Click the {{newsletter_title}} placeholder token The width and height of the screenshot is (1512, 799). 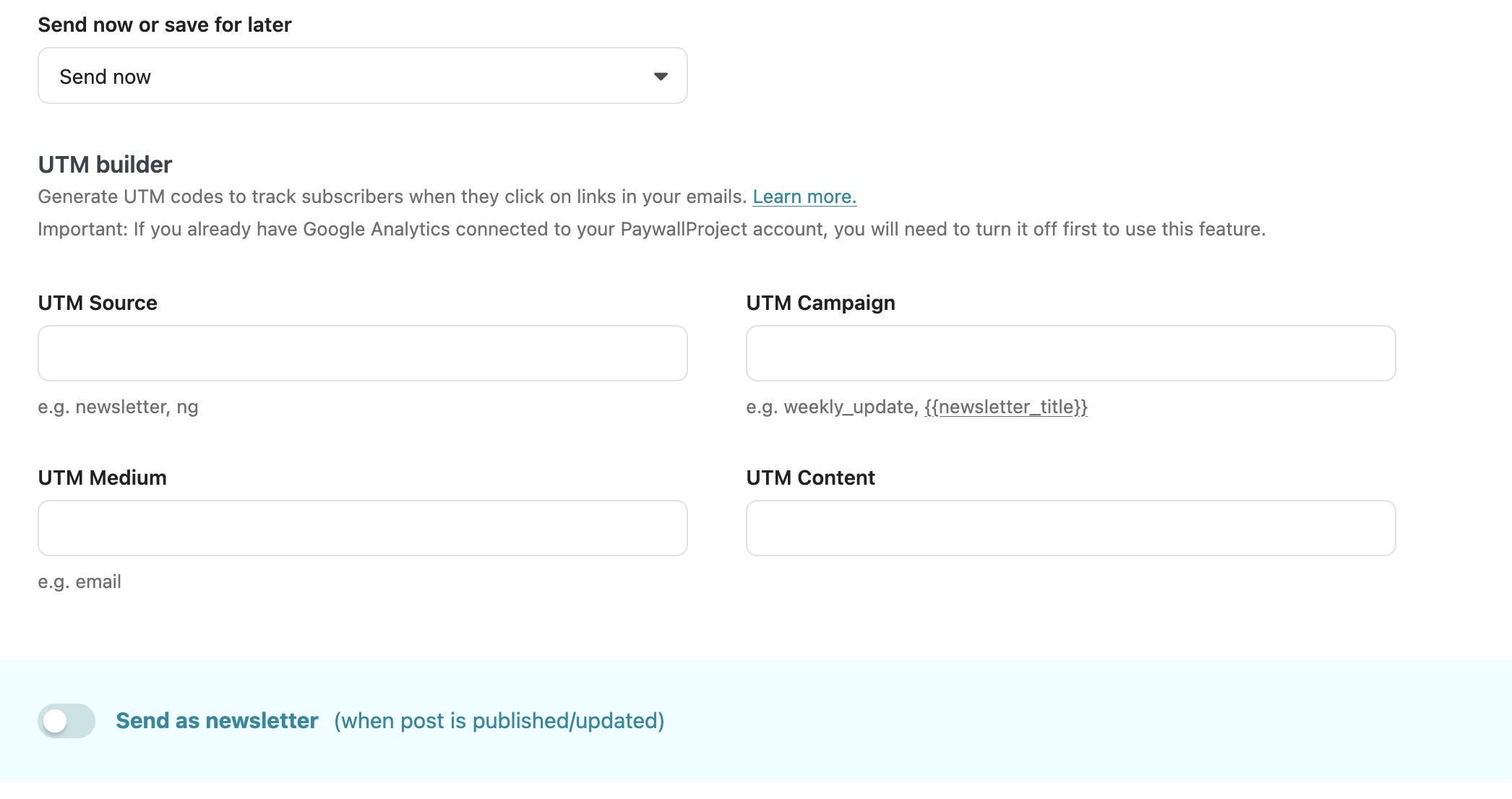tap(1005, 407)
